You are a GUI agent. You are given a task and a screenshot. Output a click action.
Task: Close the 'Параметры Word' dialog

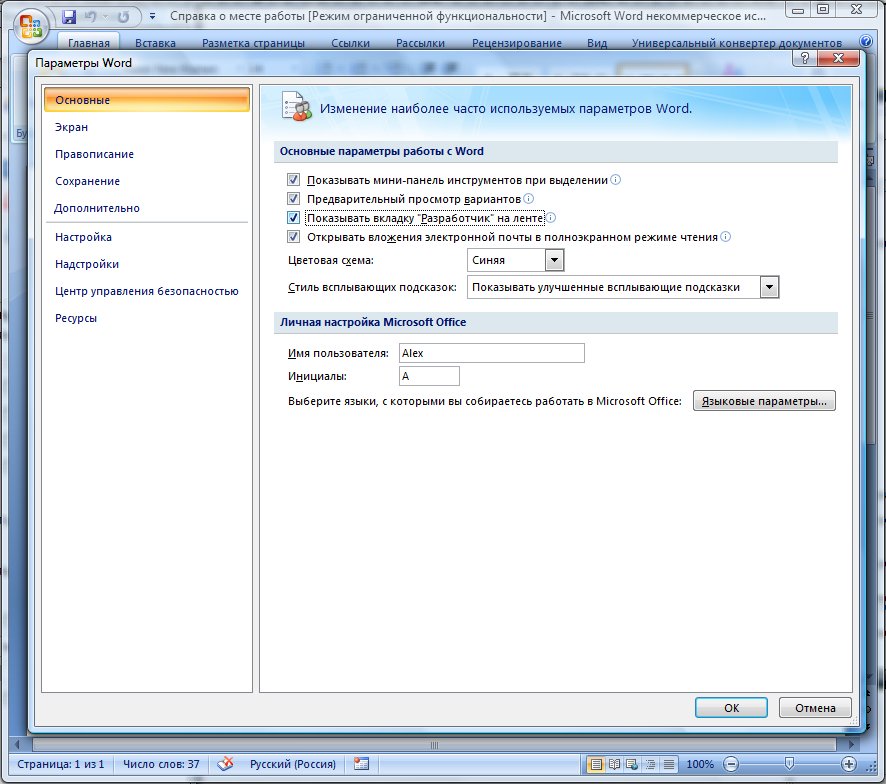pyautogui.click(x=839, y=58)
